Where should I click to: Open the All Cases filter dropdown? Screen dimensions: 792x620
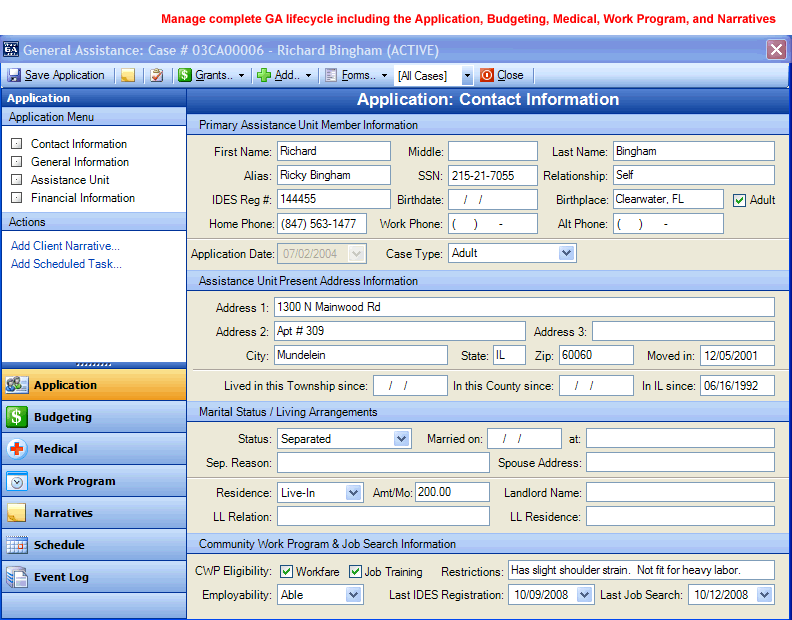[467, 76]
